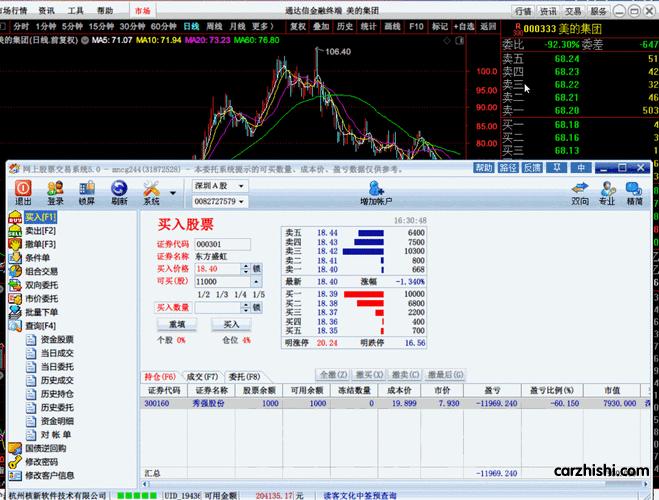Open 修改客户信息 in the sidebar
Viewport: 659px width, 500px height.
pos(50,475)
